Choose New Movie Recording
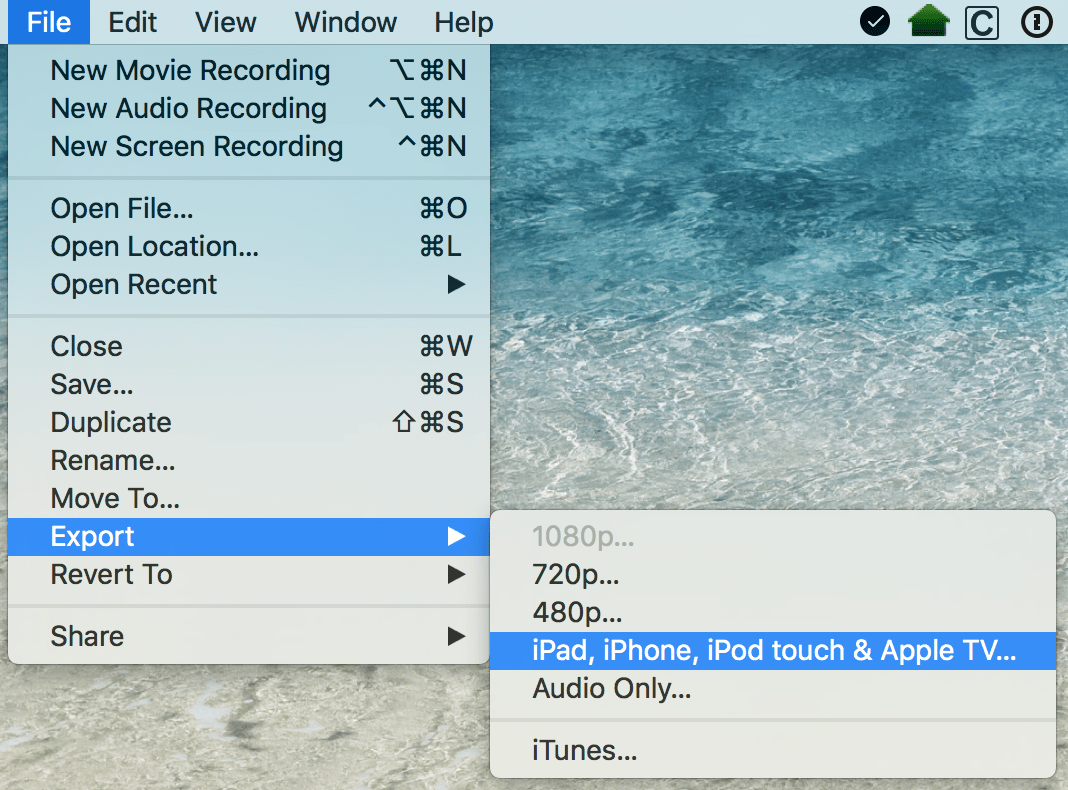The image size is (1068, 790). click(249, 70)
